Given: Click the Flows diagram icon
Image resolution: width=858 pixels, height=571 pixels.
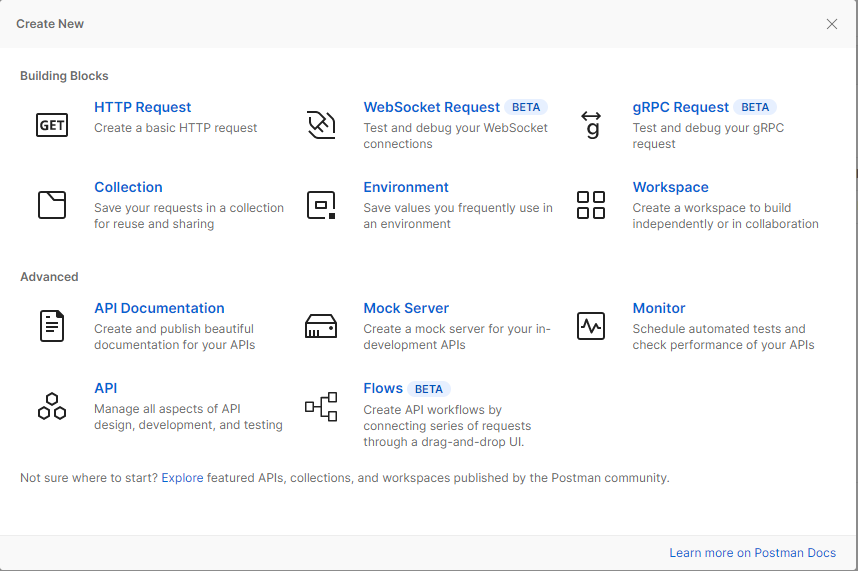Looking at the screenshot, I should pos(321,406).
